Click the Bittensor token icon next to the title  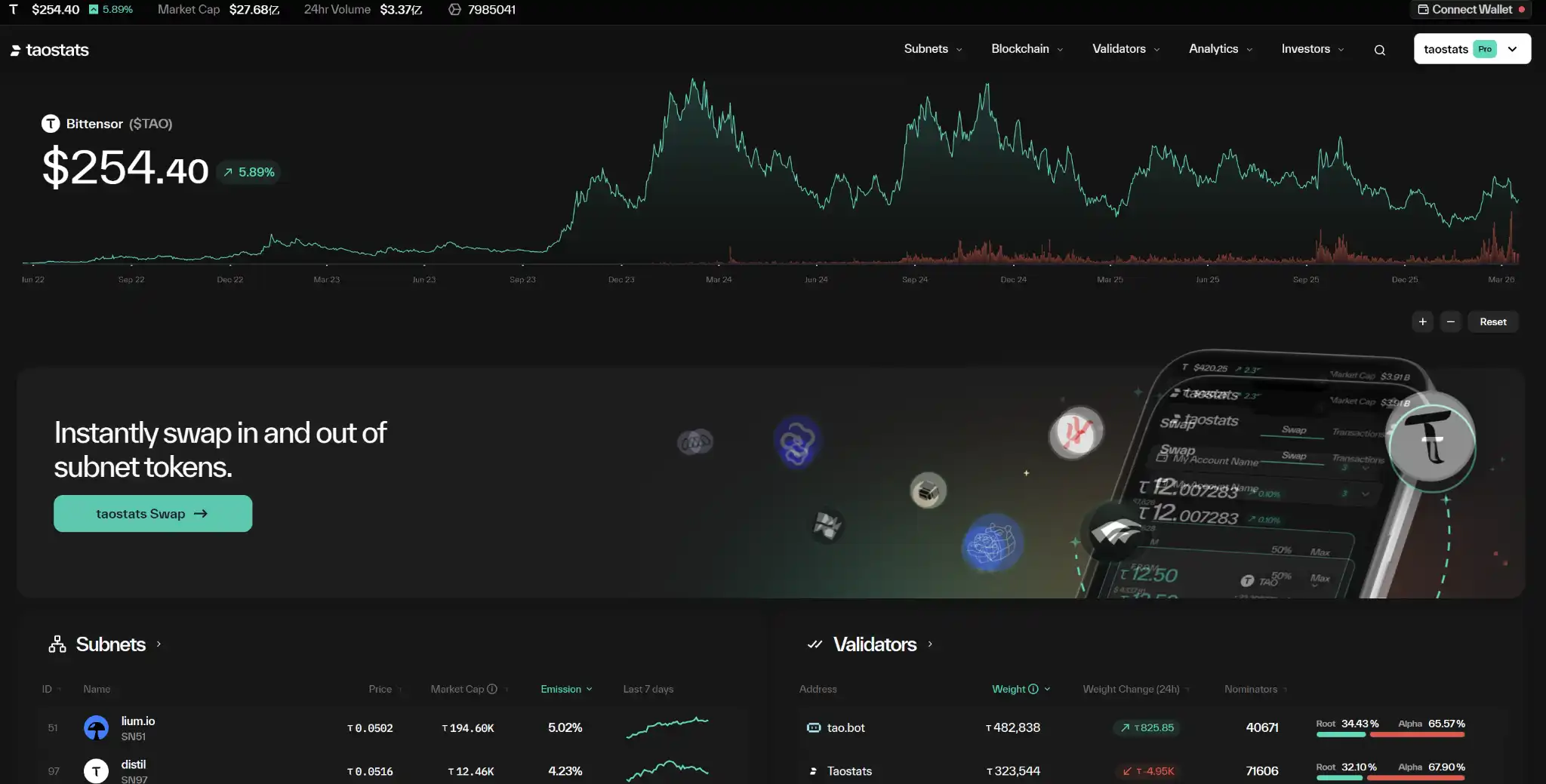pos(50,124)
